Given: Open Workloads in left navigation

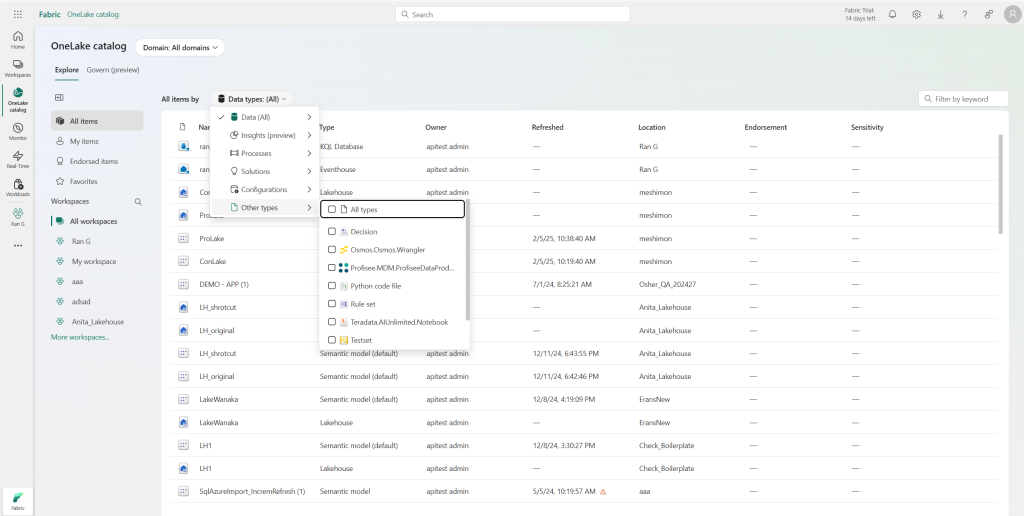Looking at the screenshot, I should tap(18, 187).
